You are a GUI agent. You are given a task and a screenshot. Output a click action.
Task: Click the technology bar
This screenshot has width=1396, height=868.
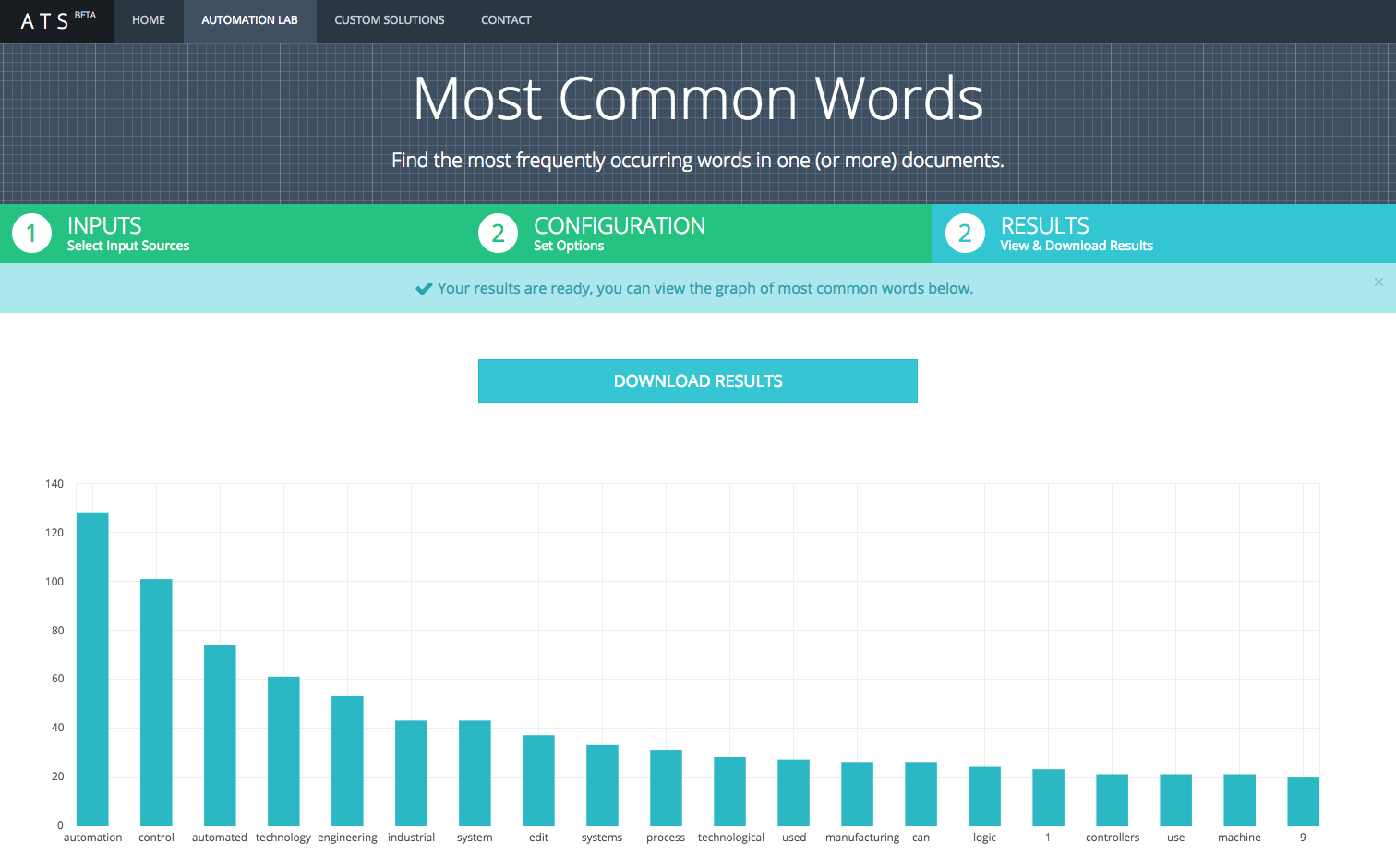pos(283,751)
